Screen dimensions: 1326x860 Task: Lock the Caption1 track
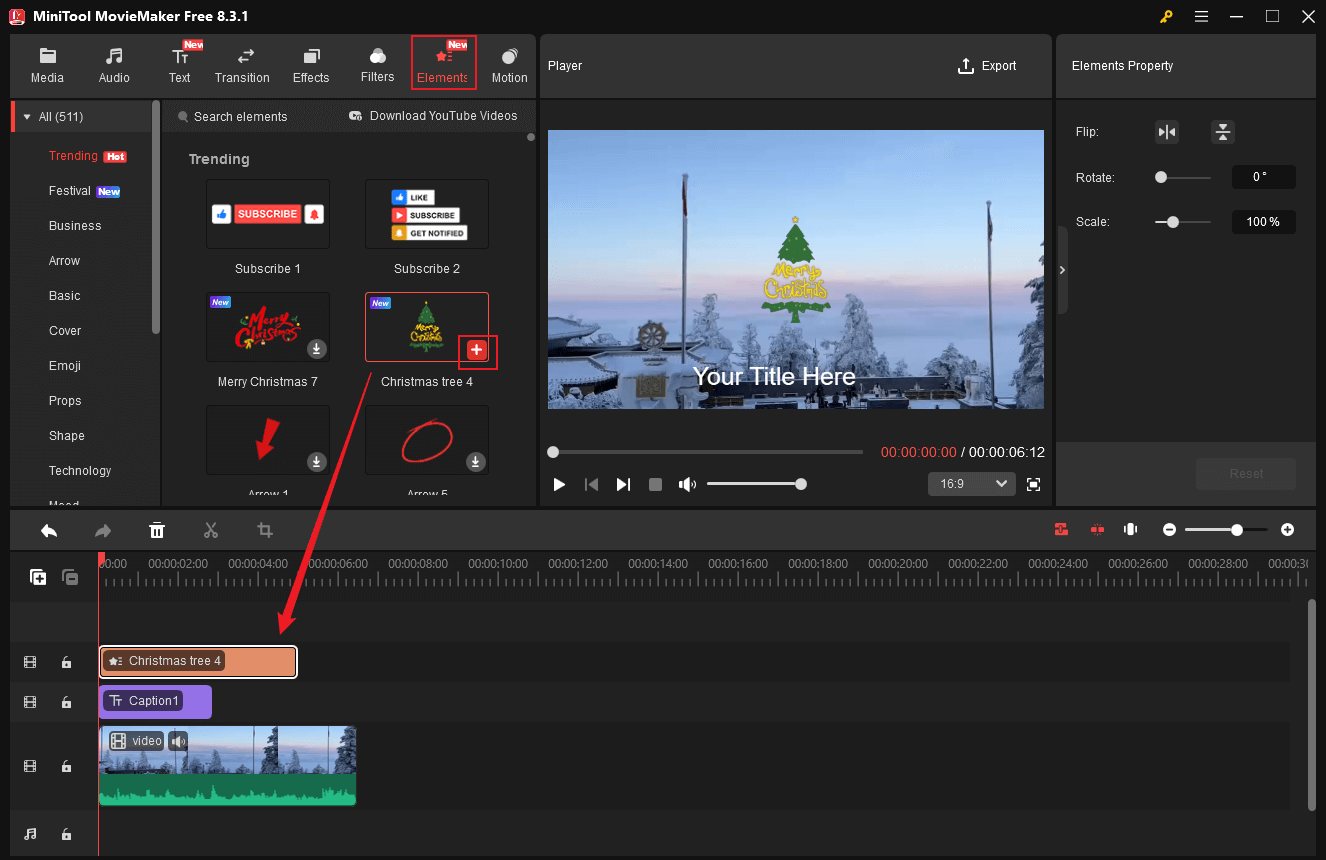coord(66,702)
